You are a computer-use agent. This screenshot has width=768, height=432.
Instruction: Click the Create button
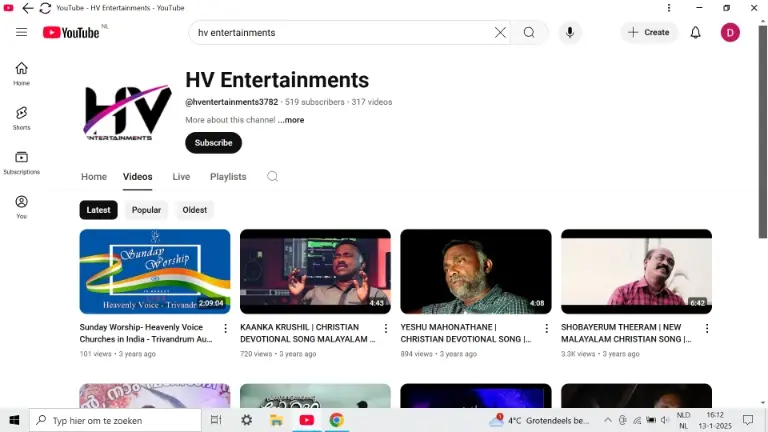649,32
